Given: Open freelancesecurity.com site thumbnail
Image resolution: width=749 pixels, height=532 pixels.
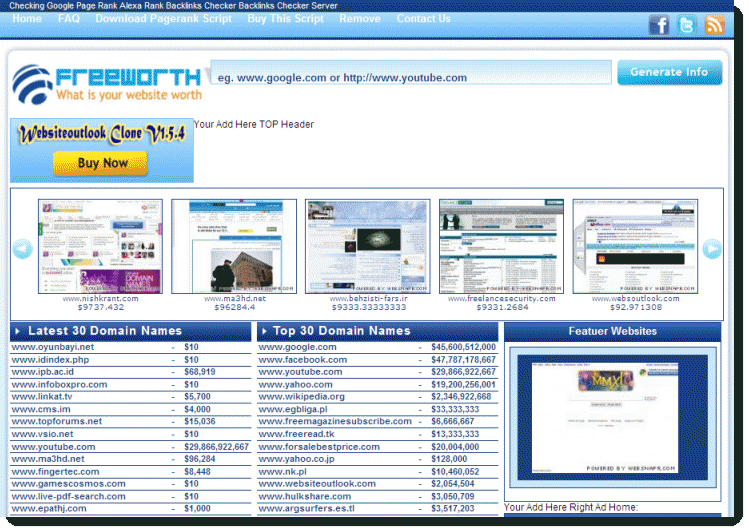Looking at the screenshot, I should [x=501, y=246].
